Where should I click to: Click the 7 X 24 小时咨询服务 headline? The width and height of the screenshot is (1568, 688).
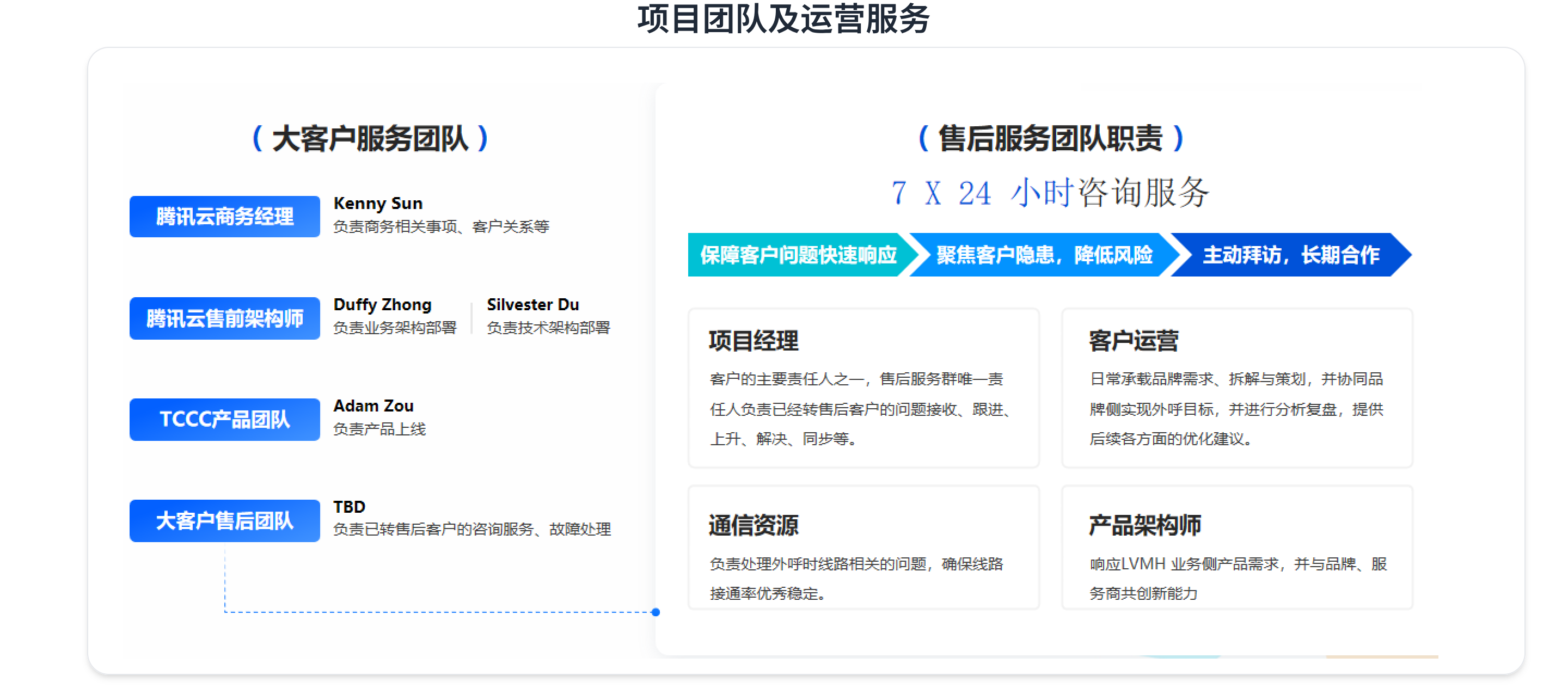tap(1050, 193)
